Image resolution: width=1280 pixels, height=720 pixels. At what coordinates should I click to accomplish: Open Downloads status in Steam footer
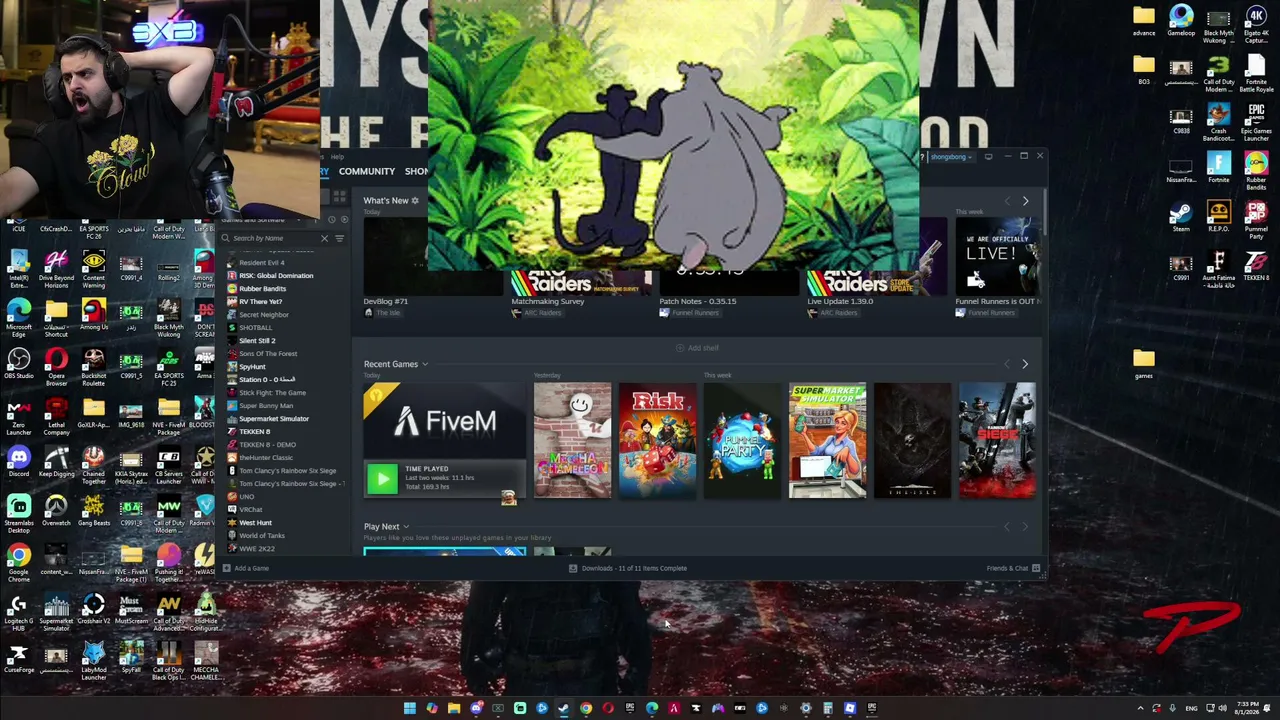(x=627, y=568)
